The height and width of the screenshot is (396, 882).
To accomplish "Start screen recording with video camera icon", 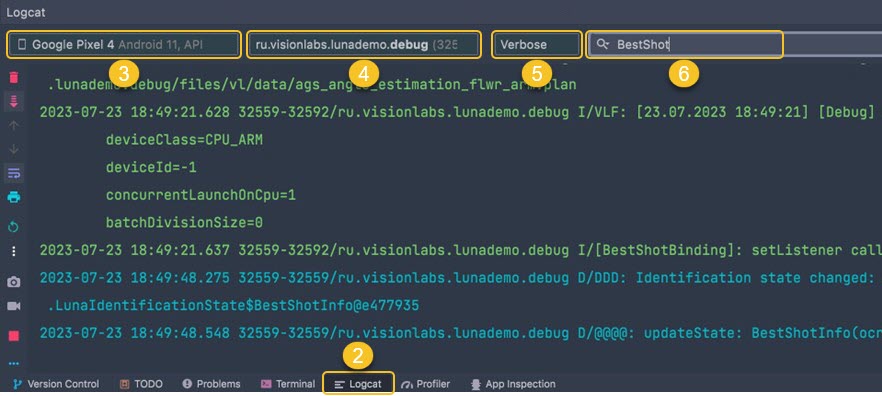I will (14, 306).
